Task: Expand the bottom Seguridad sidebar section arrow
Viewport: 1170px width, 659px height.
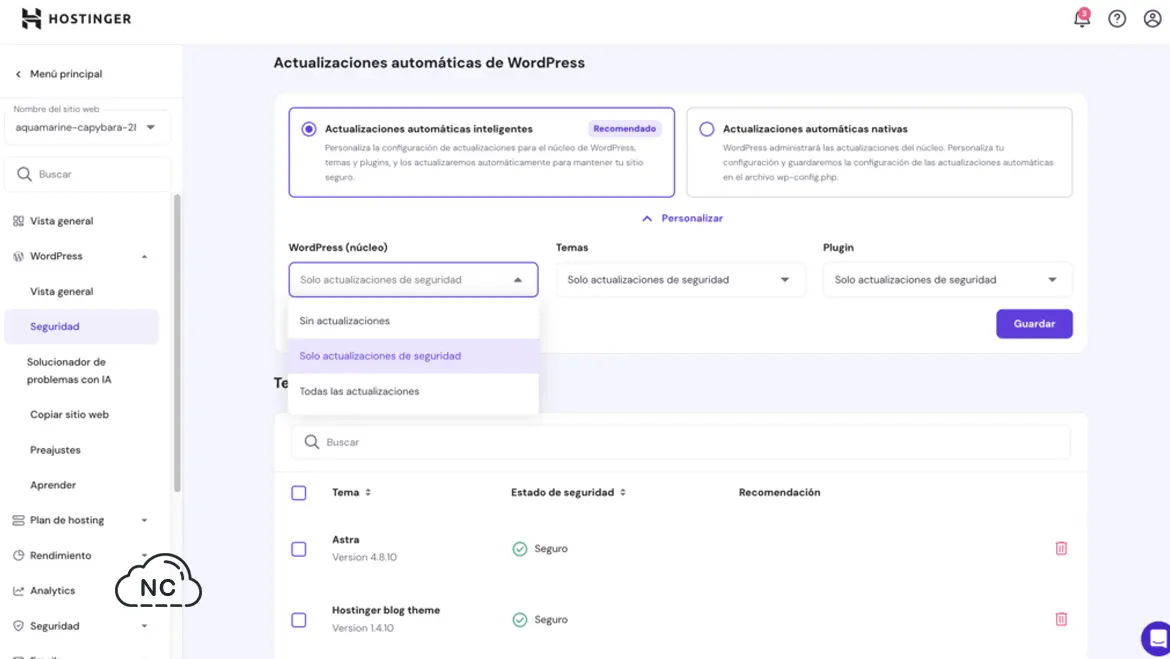Action: 144,626
